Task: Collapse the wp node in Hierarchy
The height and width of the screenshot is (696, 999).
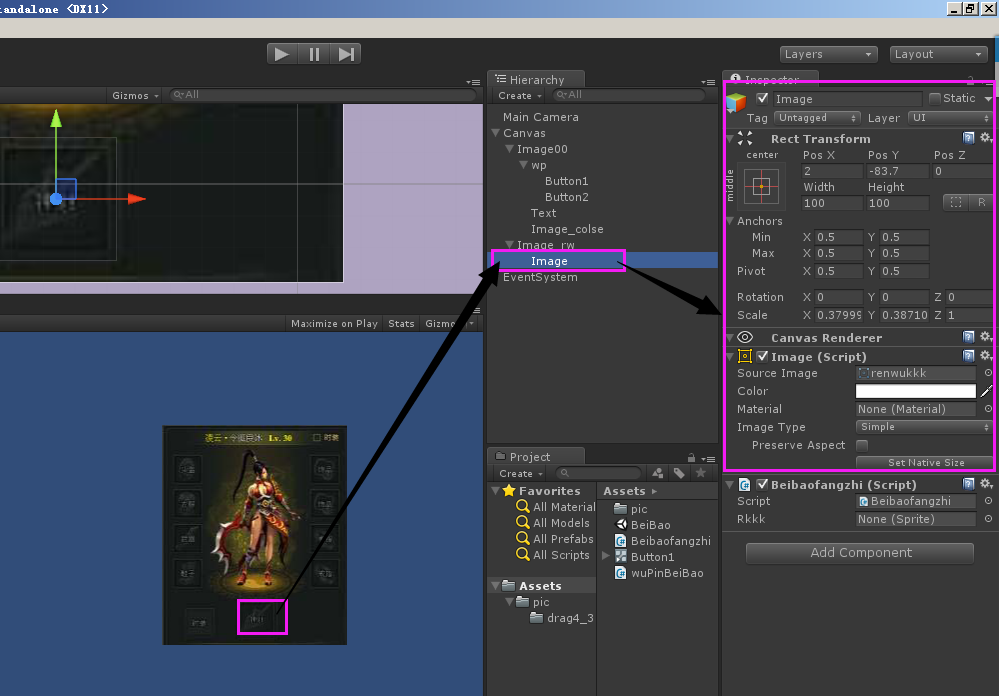Action: tap(523, 164)
